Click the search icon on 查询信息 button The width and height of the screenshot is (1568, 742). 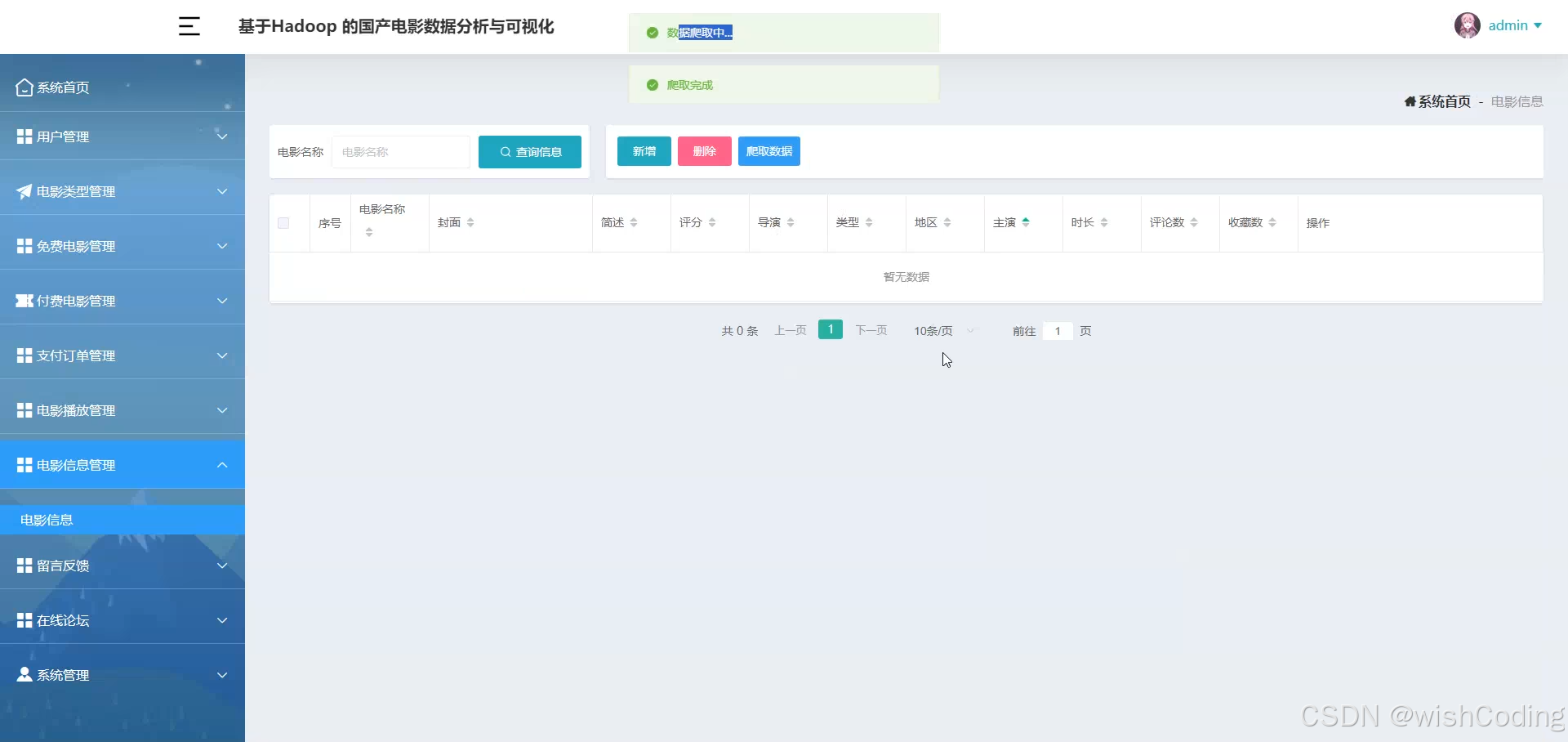point(505,152)
